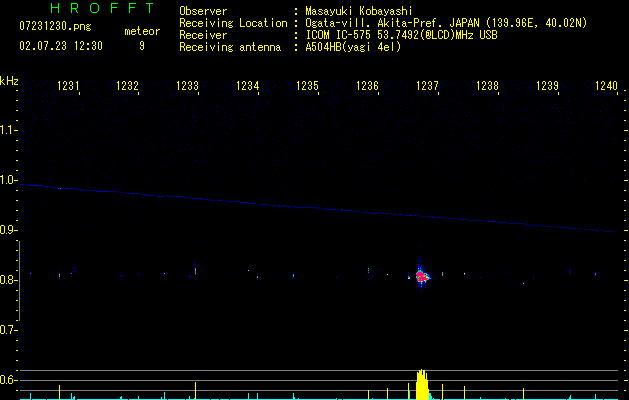Click the meteor count value 9
The width and height of the screenshot is (629, 400).
click(141, 46)
